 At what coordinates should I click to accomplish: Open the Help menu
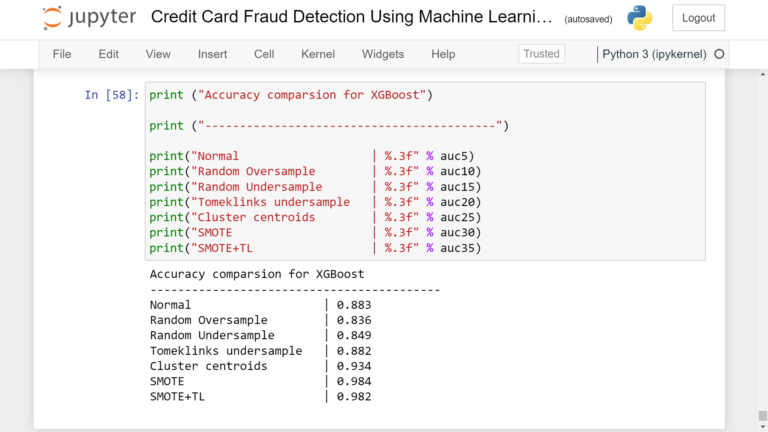pyautogui.click(x=443, y=54)
